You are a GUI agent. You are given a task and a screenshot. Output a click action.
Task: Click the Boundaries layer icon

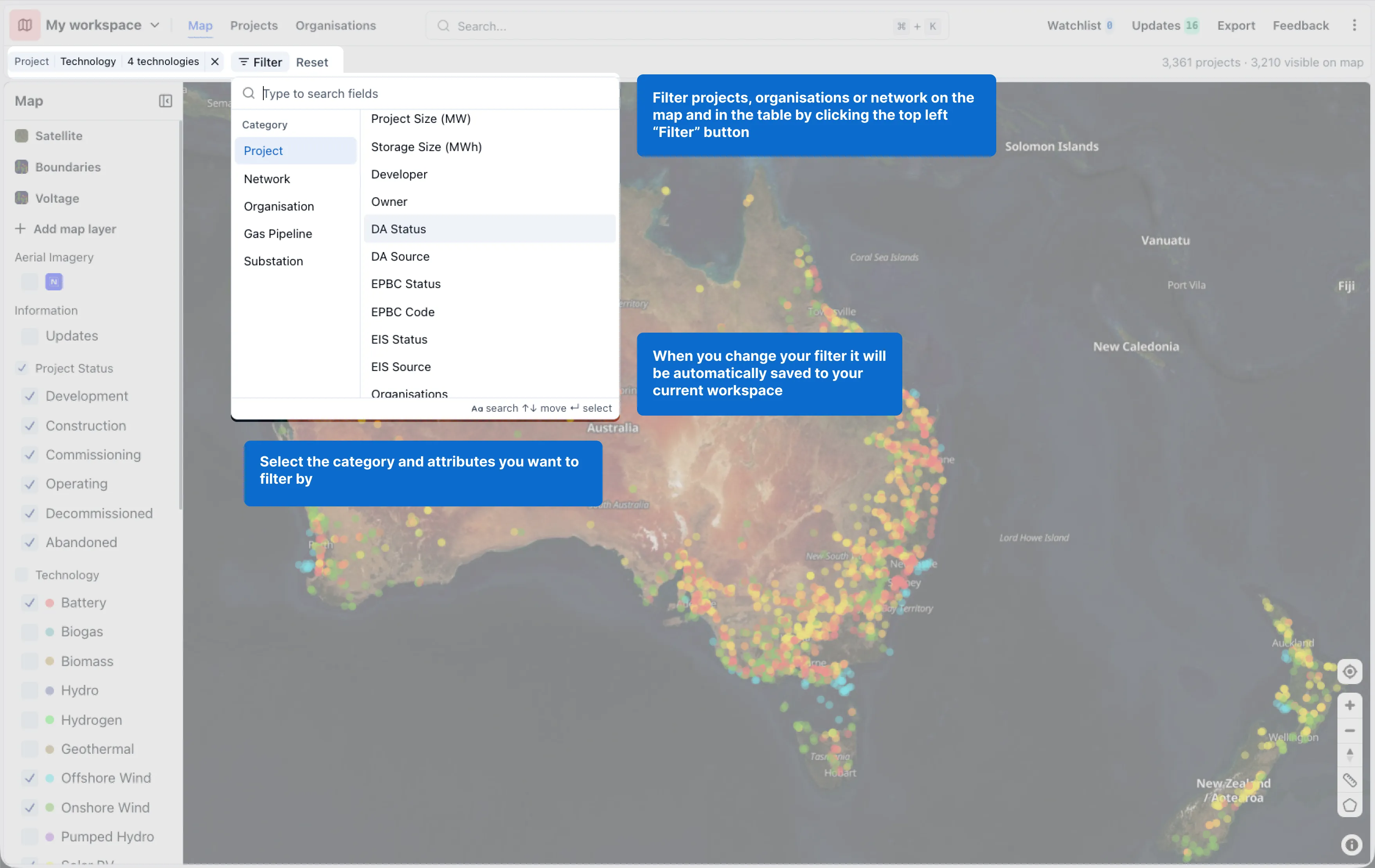tap(22, 167)
